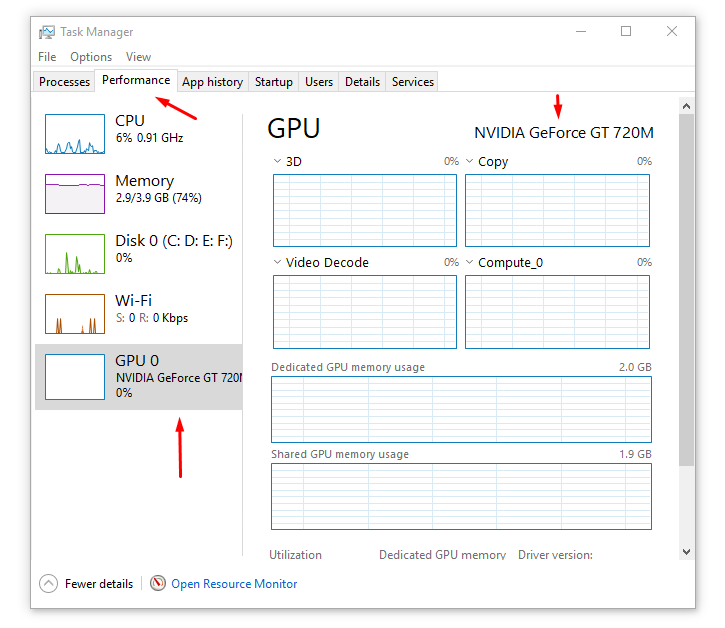Click the '2.9/3.9 GB (74%)' memory value
Viewport: 725px width, 628px height.
(x=159, y=198)
